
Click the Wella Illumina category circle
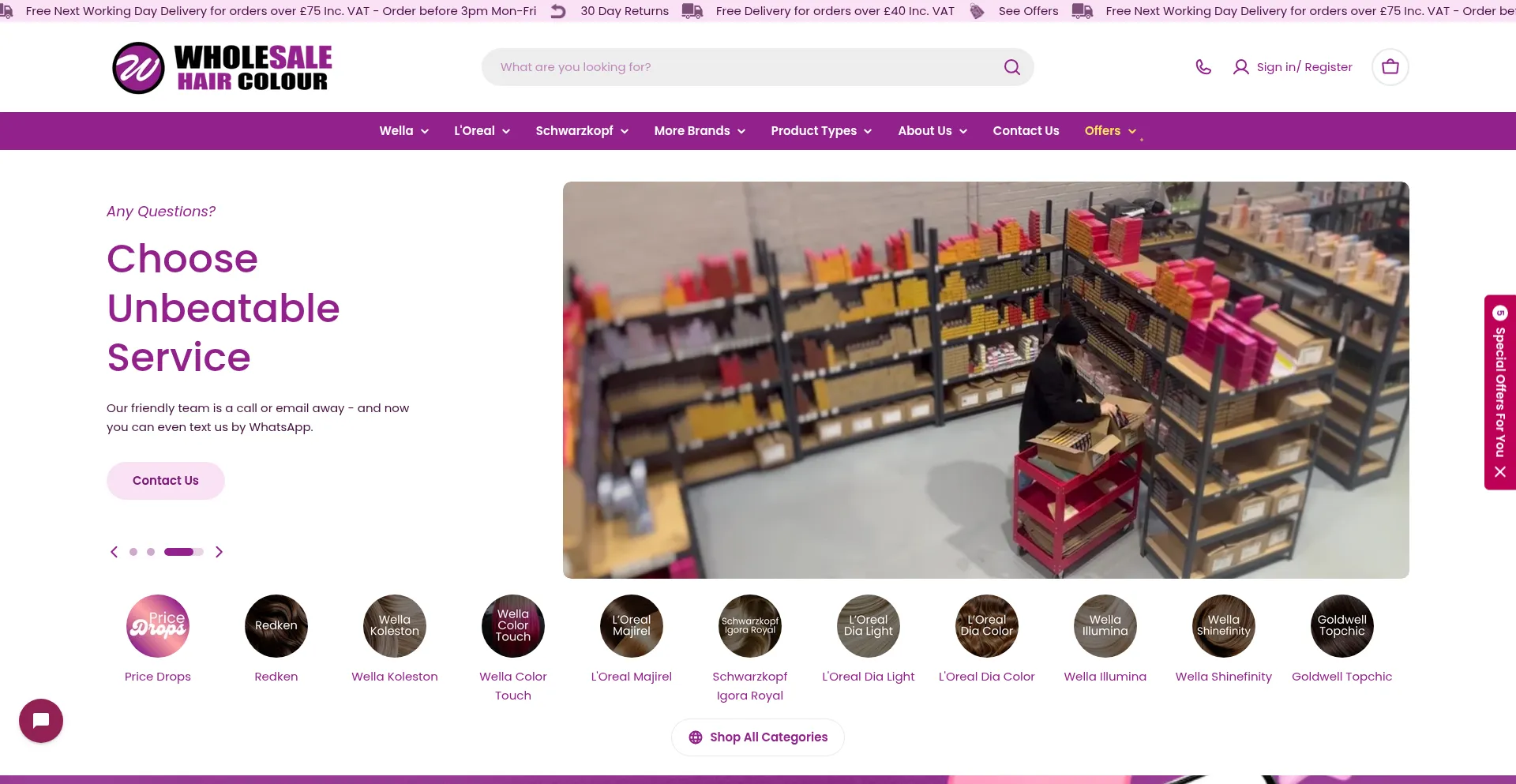coord(1105,626)
